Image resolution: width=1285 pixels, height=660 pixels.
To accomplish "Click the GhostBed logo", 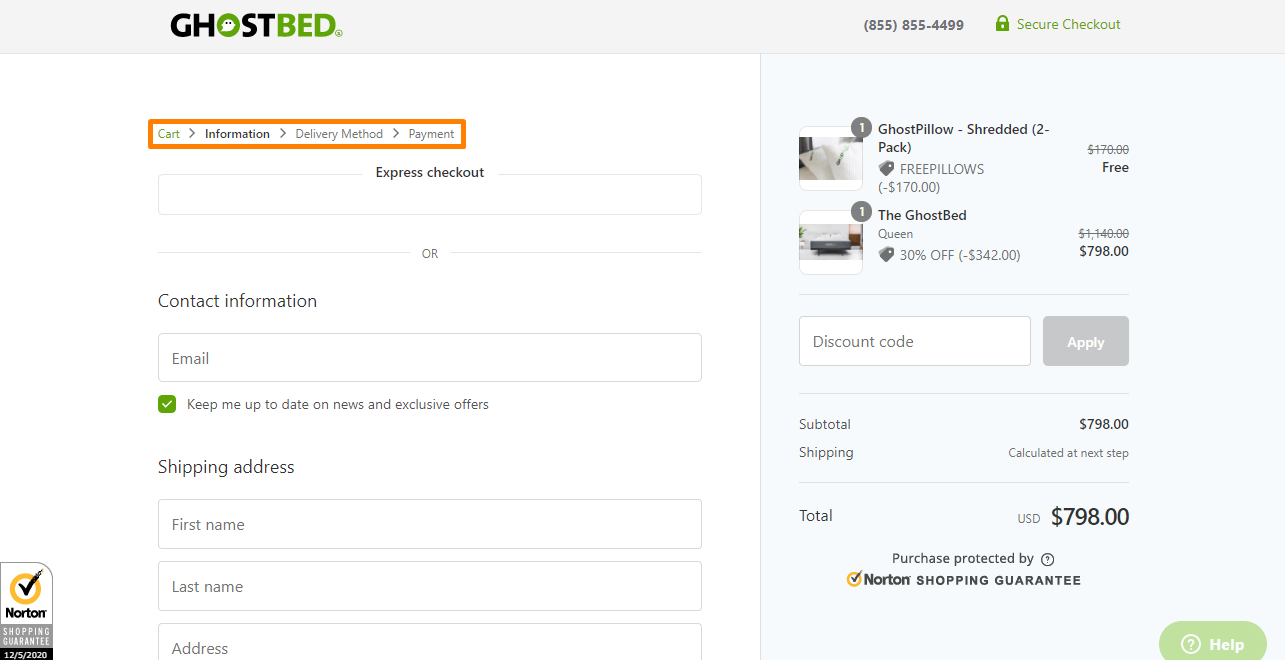I will [x=256, y=25].
